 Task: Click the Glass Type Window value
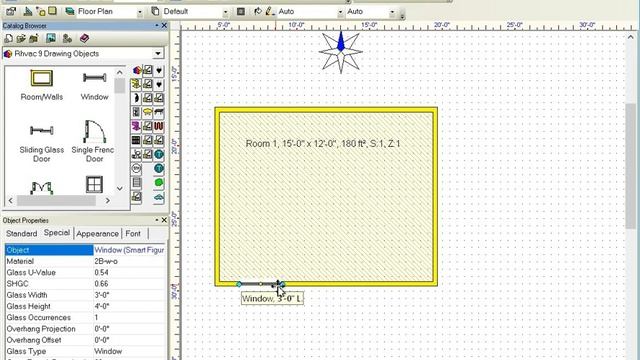click(x=129, y=351)
